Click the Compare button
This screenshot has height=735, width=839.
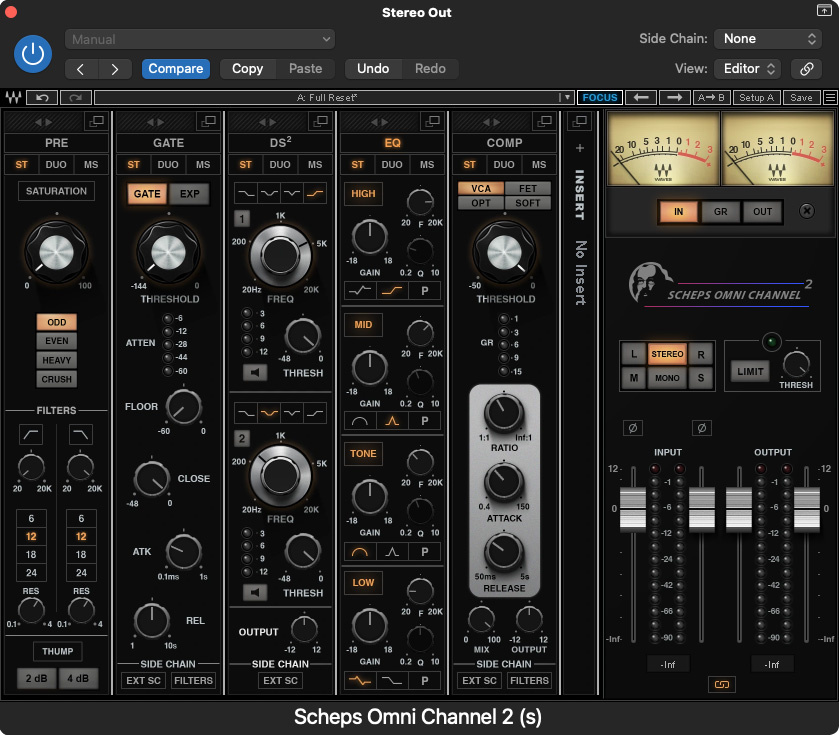pyautogui.click(x=176, y=69)
